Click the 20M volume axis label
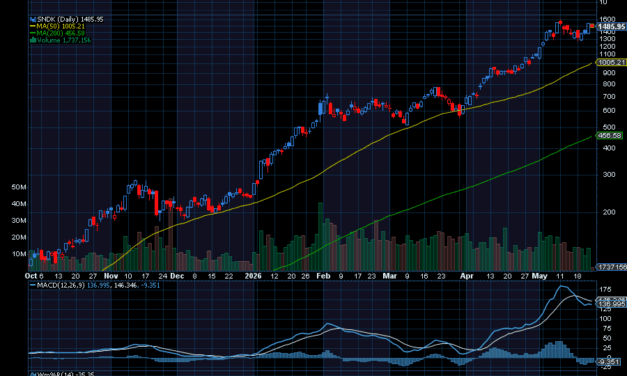627x376 pixels. click(19, 238)
